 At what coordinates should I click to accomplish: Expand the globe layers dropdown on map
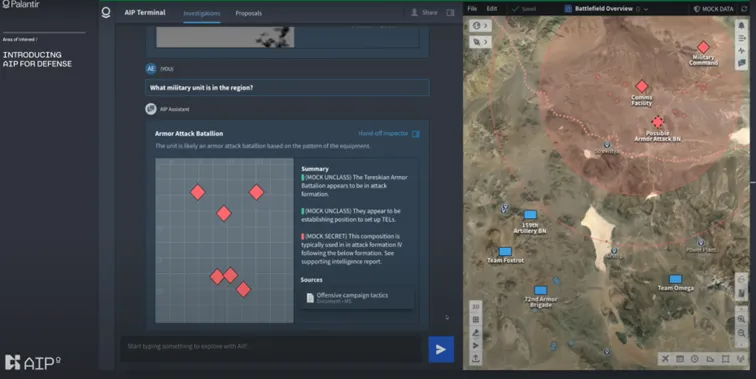480,26
